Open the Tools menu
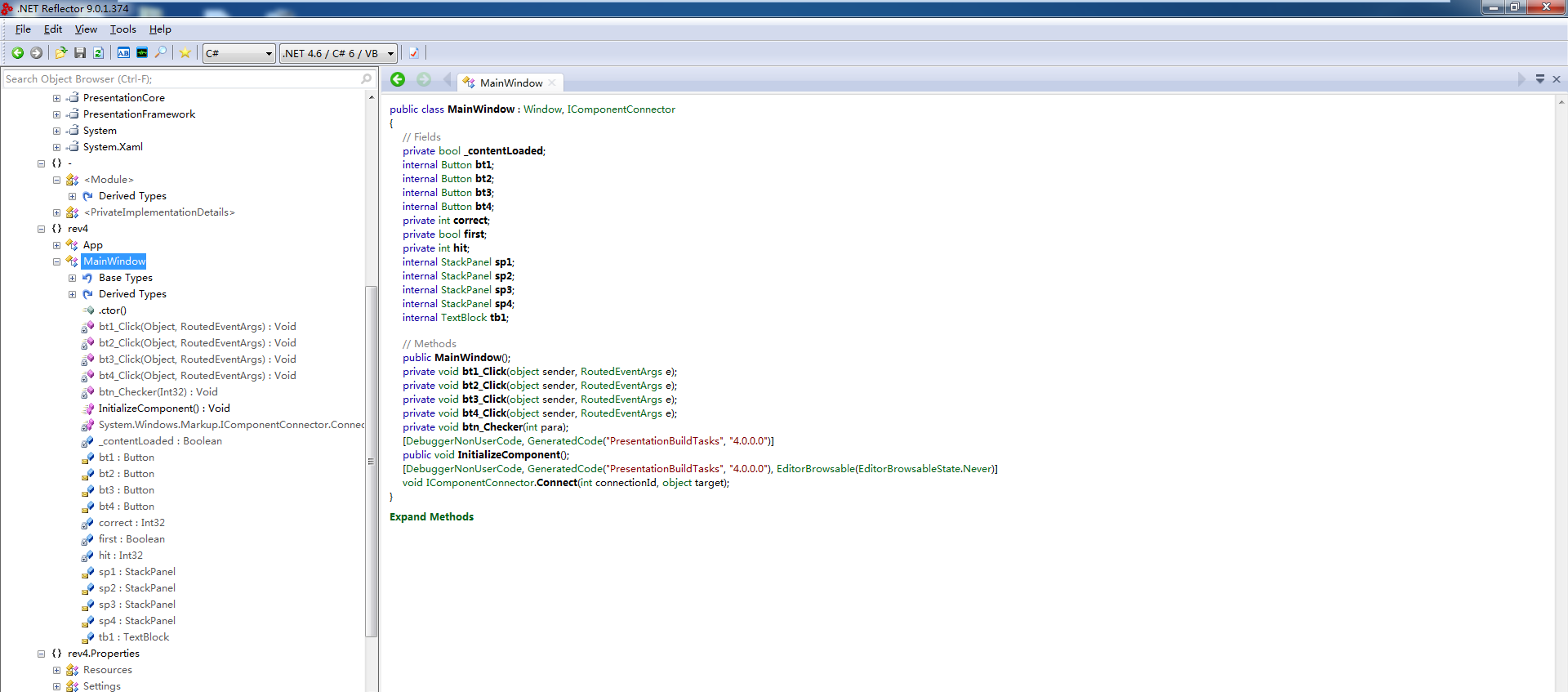1568x692 pixels. click(x=122, y=29)
